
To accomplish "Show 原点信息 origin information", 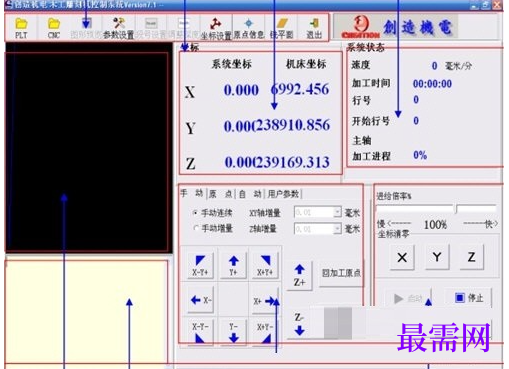I will point(249,28).
